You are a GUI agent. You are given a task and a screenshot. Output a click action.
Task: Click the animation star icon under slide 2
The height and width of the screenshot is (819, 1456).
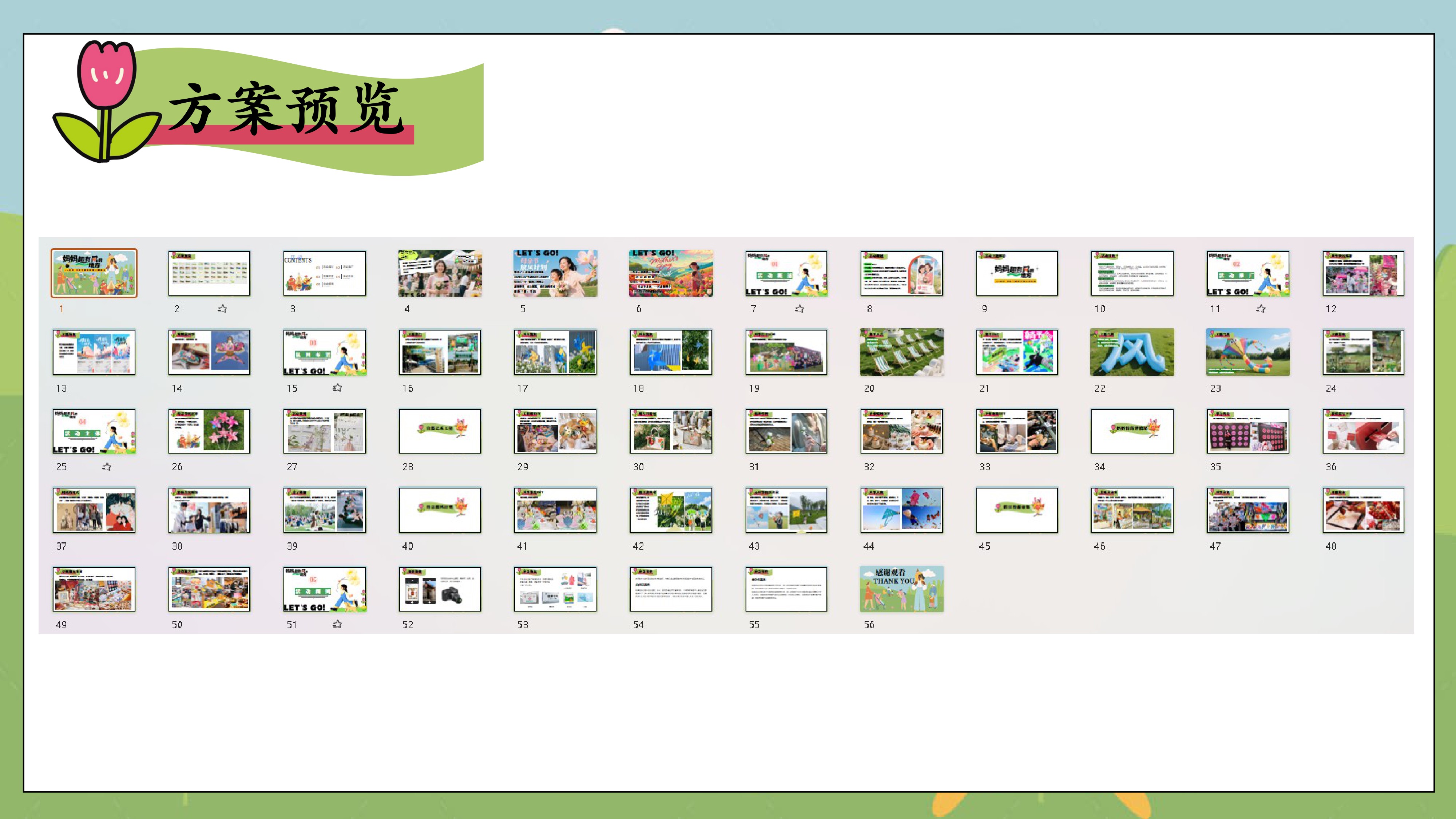[x=222, y=309]
